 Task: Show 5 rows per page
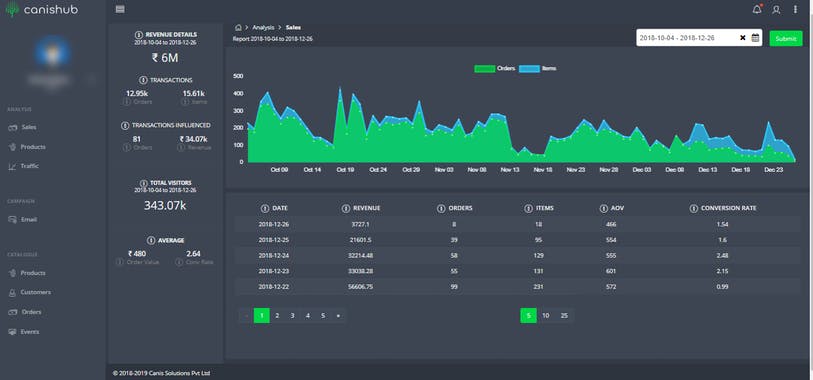[528, 315]
